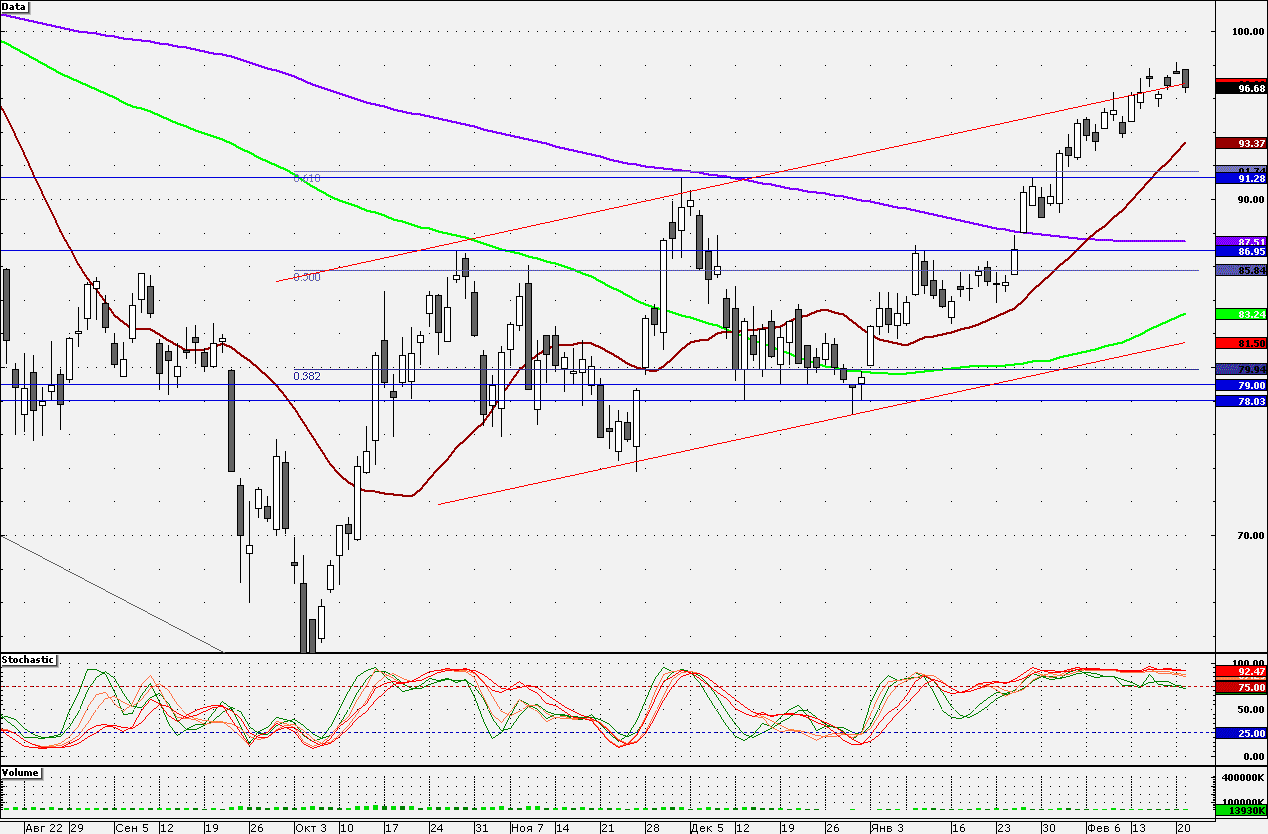The width and height of the screenshot is (1268, 834).
Task: Click the 0.500 Fibonacci level label
Action: [x=307, y=277]
